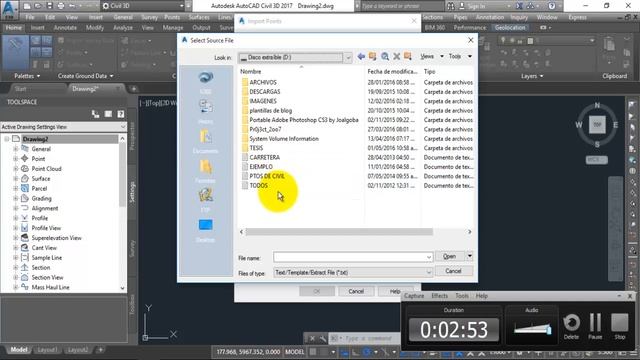Viewport: 640px width, 360px height.
Task: Expand the Surface node in Toolspace tree
Action: [16, 178]
